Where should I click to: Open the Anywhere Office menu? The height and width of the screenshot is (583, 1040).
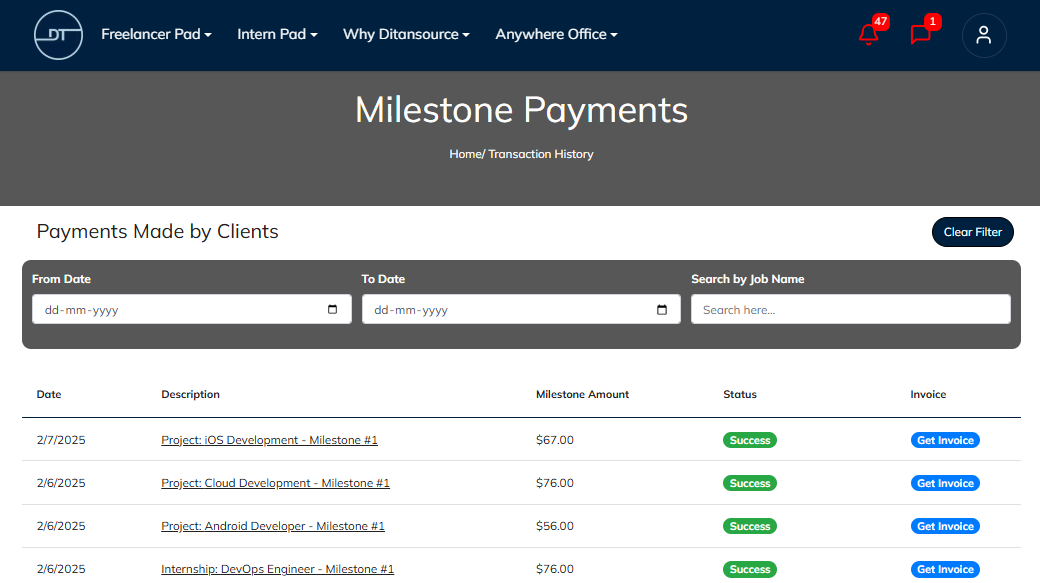556,34
